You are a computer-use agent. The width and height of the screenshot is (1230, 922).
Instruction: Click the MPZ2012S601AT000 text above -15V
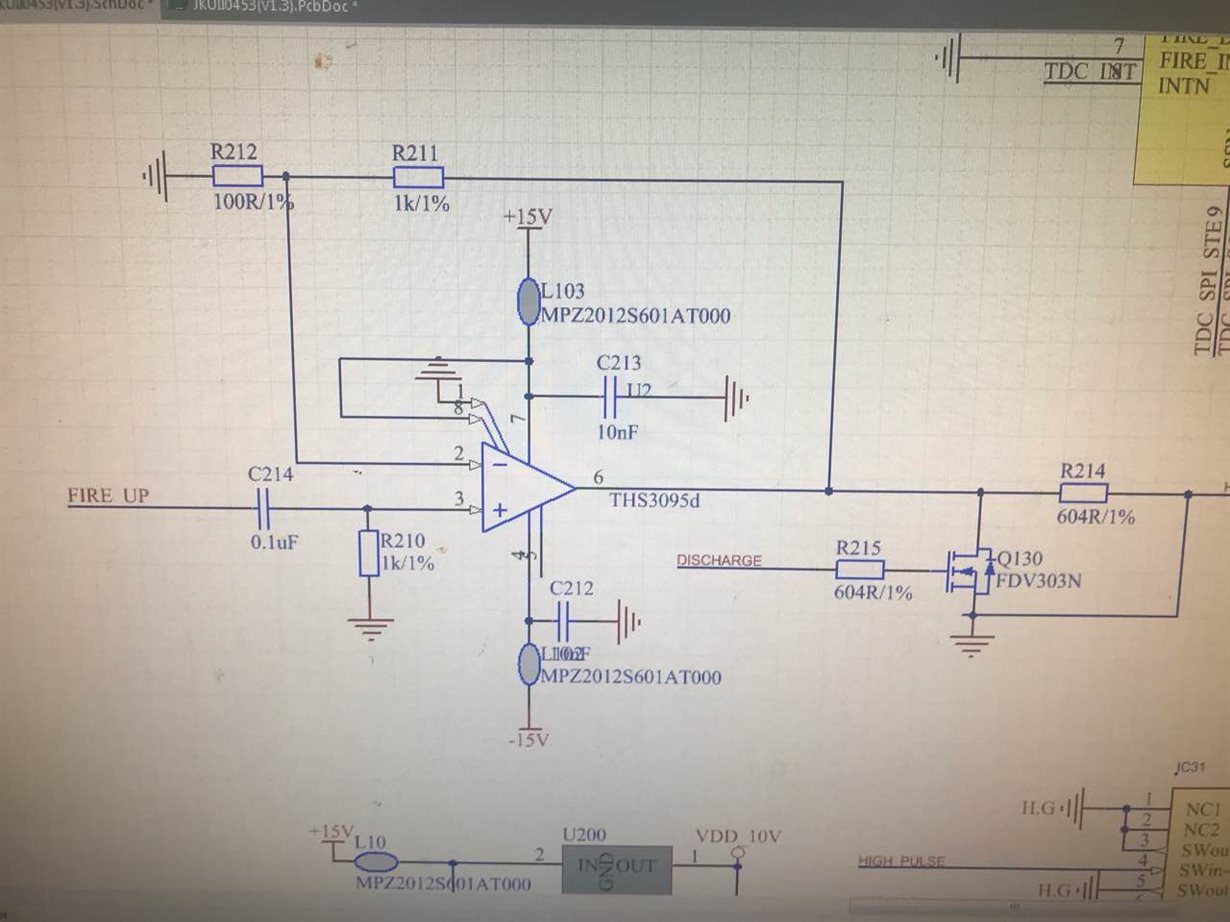click(630, 677)
